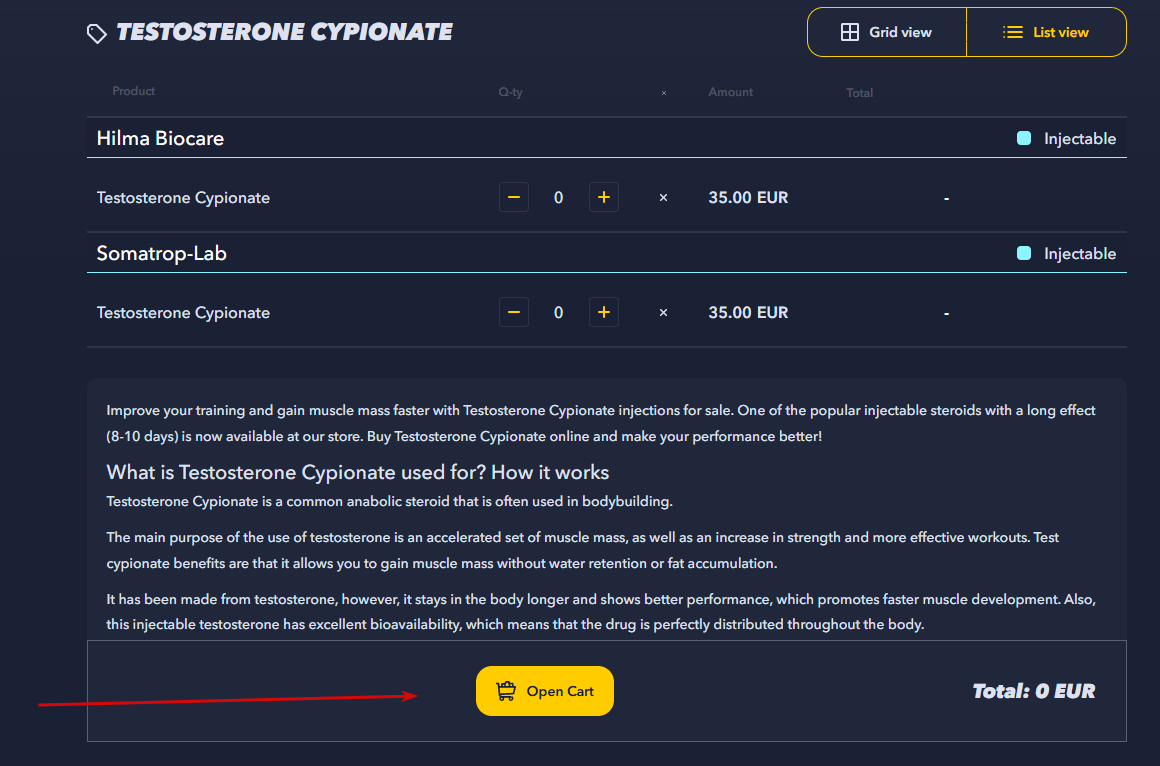Image resolution: width=1160 pixels, height=766 pixels.
Task: Switch to Grid view
Action: point(887,32)
